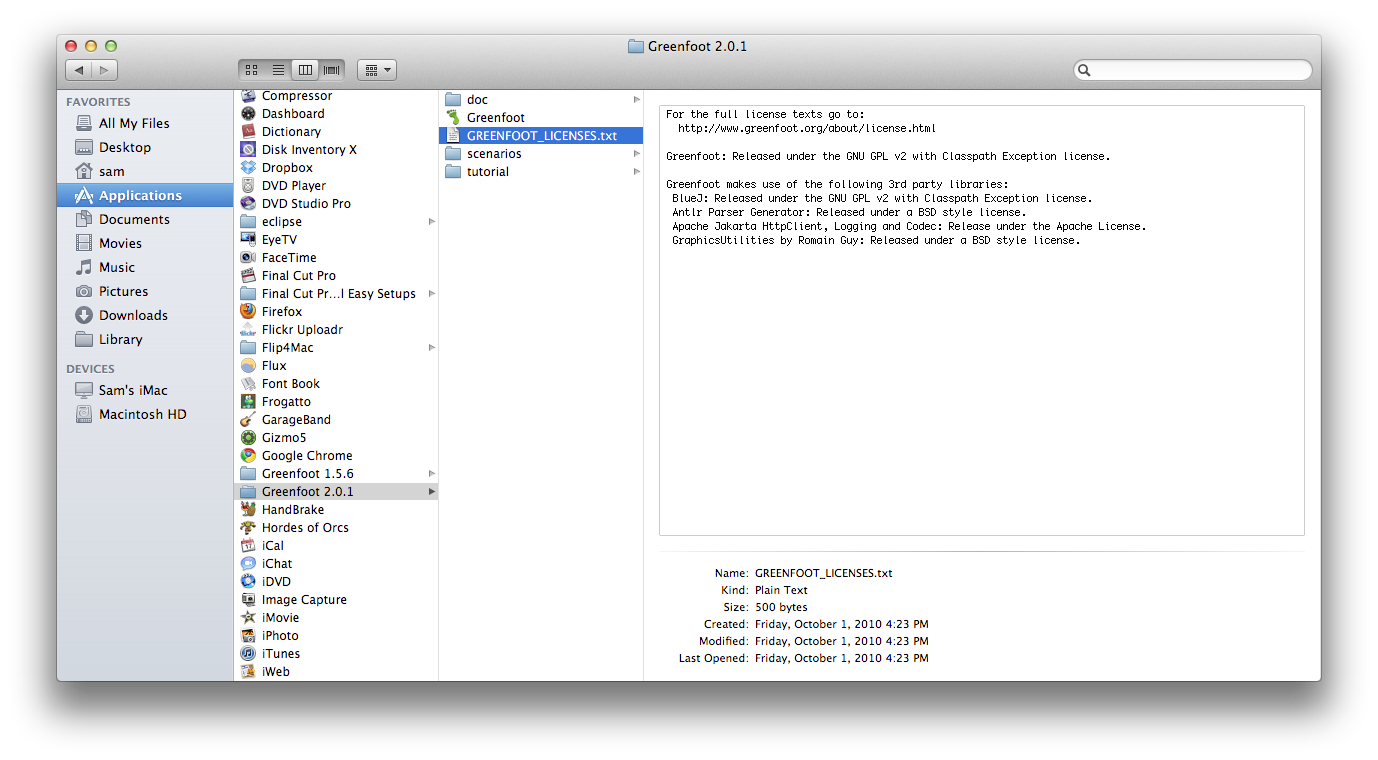Switch to icon view in toolbar
1378x760 pixels.
(252, 70)
